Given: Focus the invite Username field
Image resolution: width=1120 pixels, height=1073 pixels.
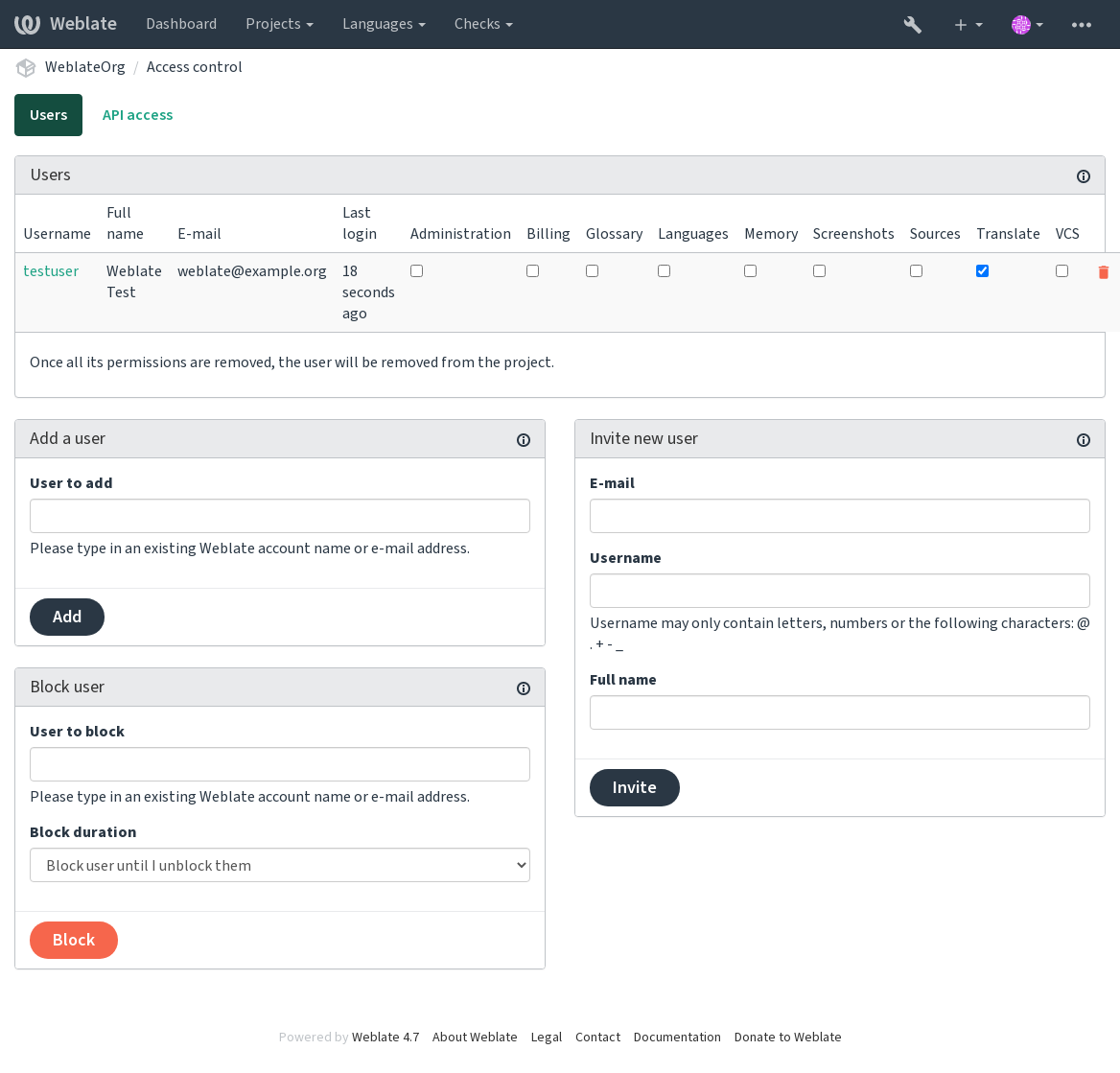Looking at the screenshot, I should point(840,591).
